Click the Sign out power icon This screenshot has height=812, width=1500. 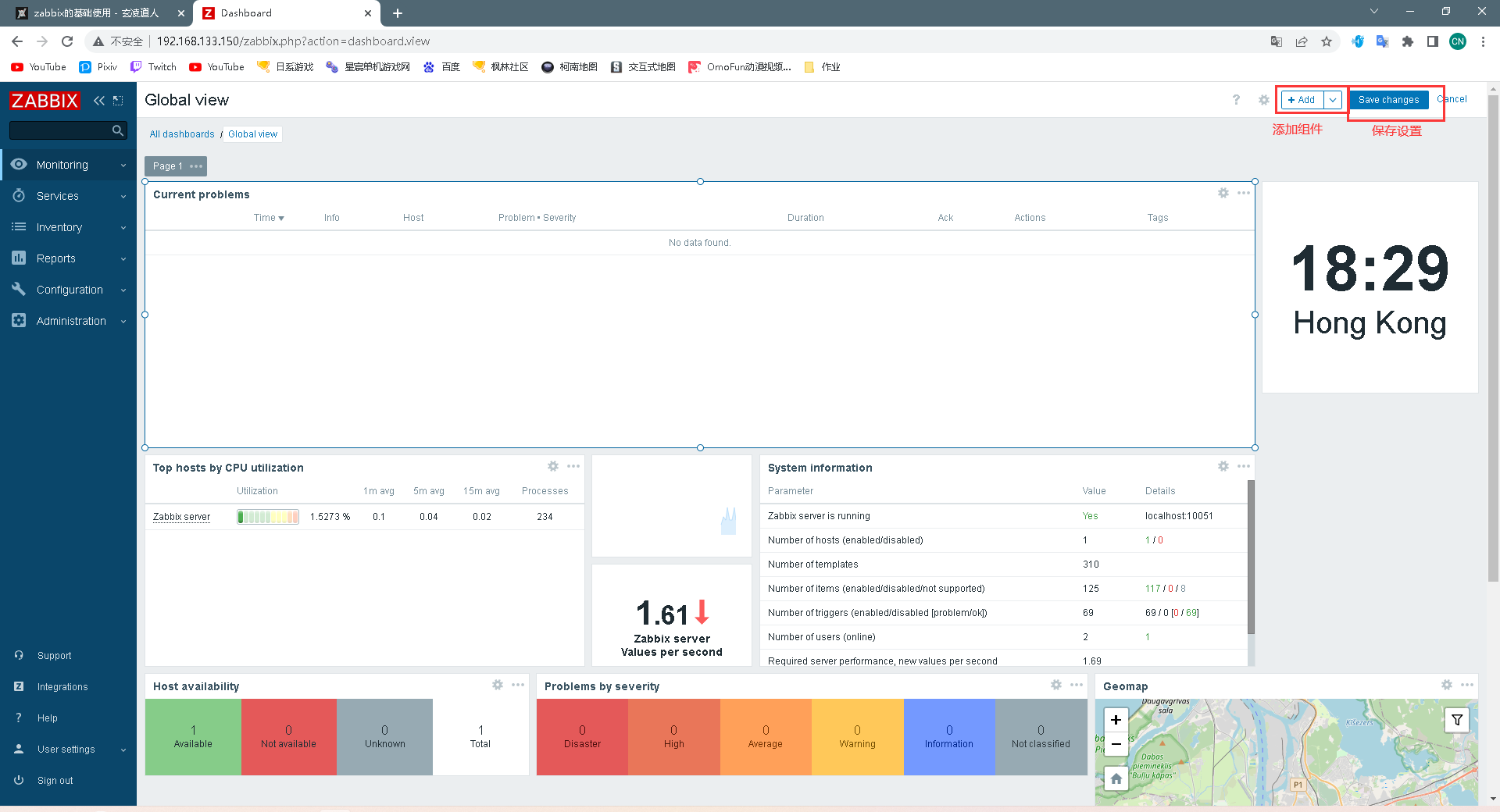click(20, 780)
